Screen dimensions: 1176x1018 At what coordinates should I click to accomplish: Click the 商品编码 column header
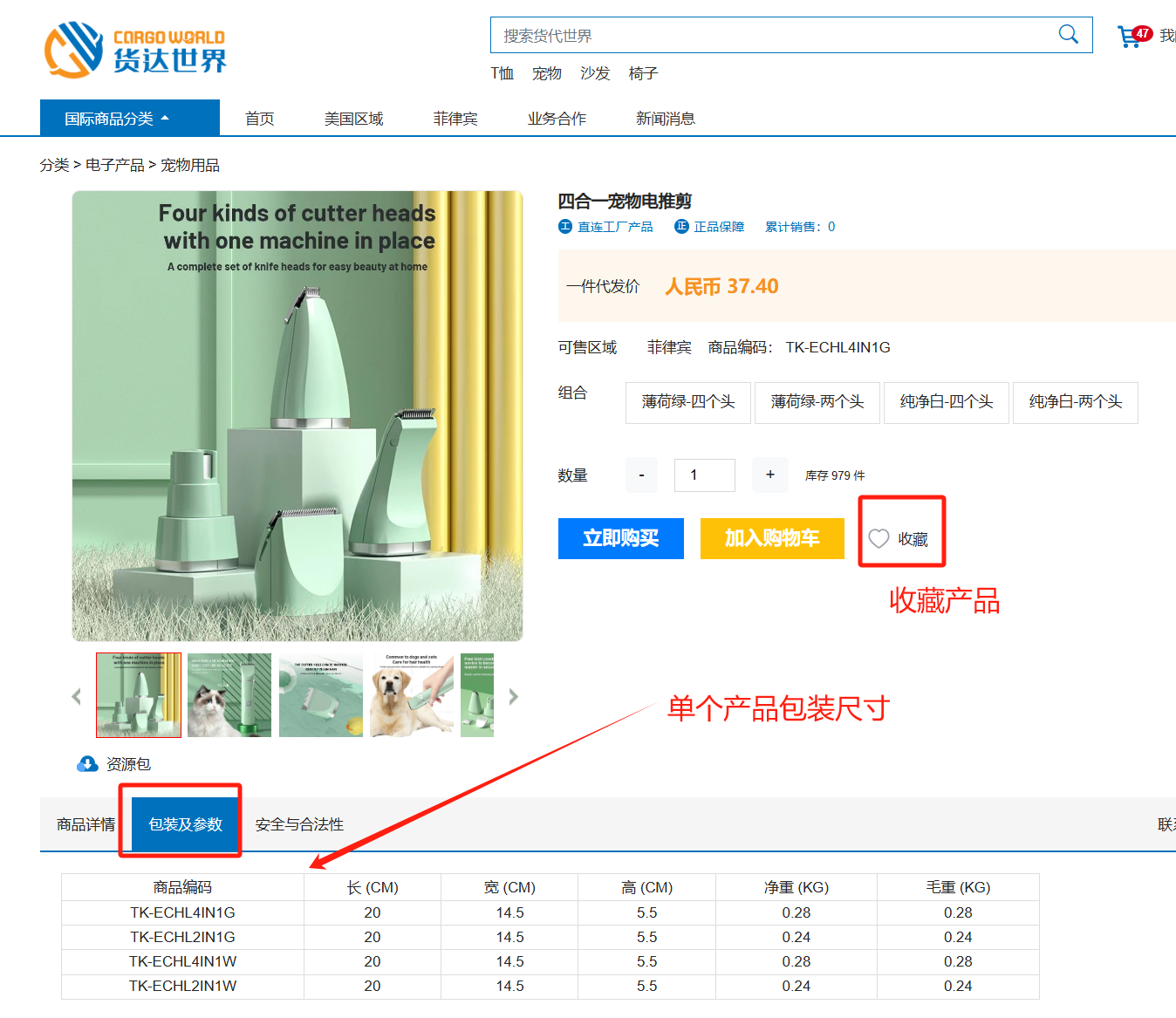click(x=182, y=887)
